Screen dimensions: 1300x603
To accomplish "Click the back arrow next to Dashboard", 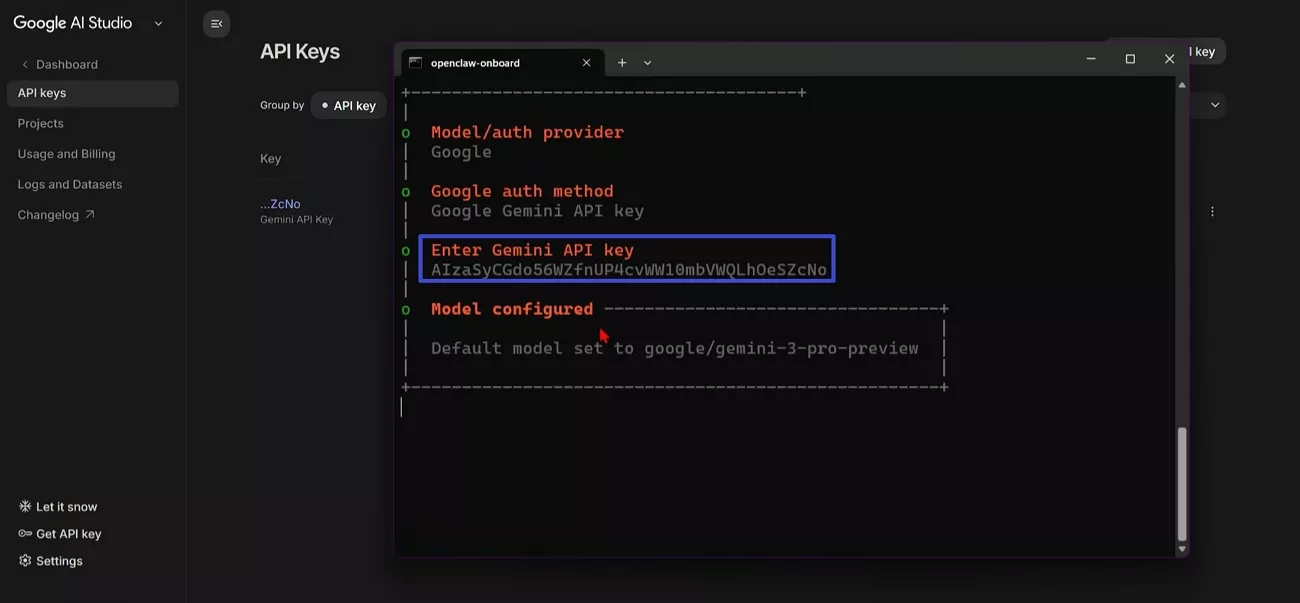I will pyautogui.click(x=25, y=65).
